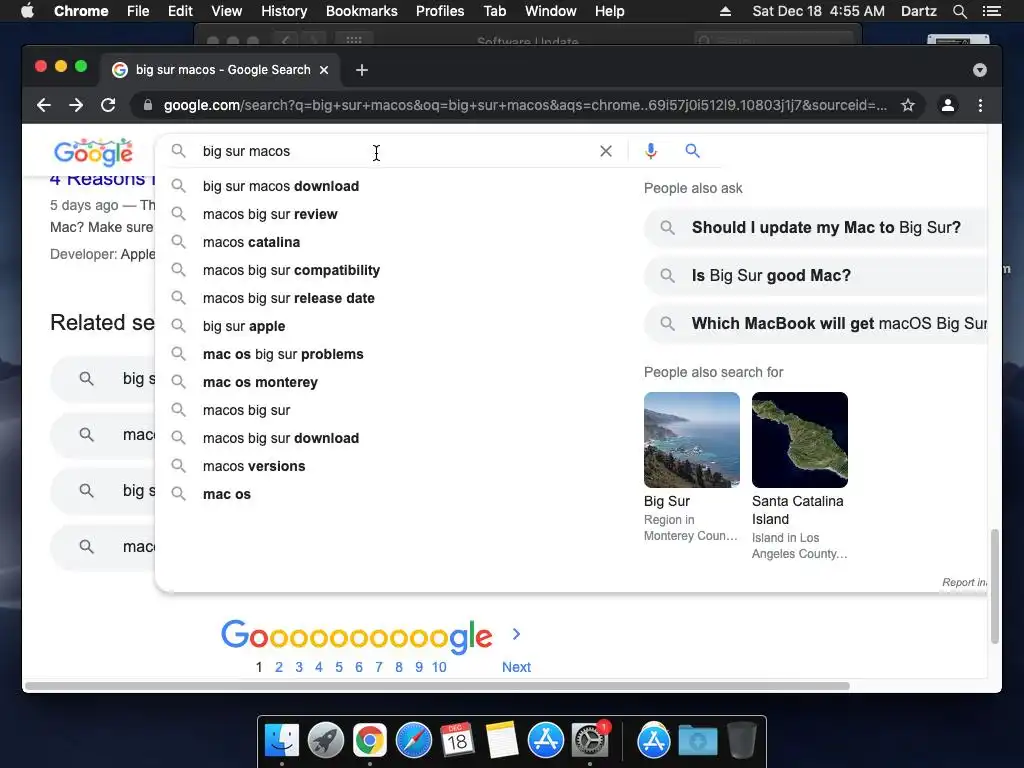
Task: Open the Chrome profile avatar menu
Action: 948,105
